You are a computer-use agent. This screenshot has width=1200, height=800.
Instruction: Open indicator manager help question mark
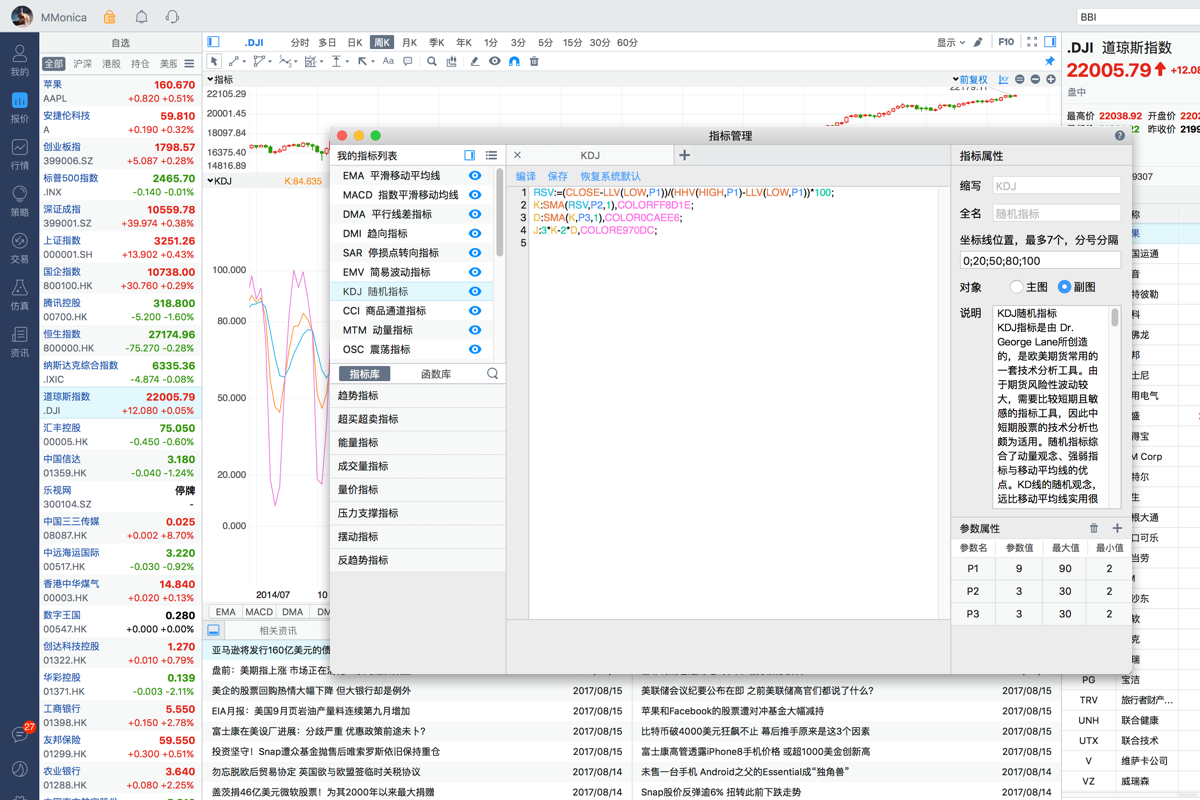tap(1119, 136)
